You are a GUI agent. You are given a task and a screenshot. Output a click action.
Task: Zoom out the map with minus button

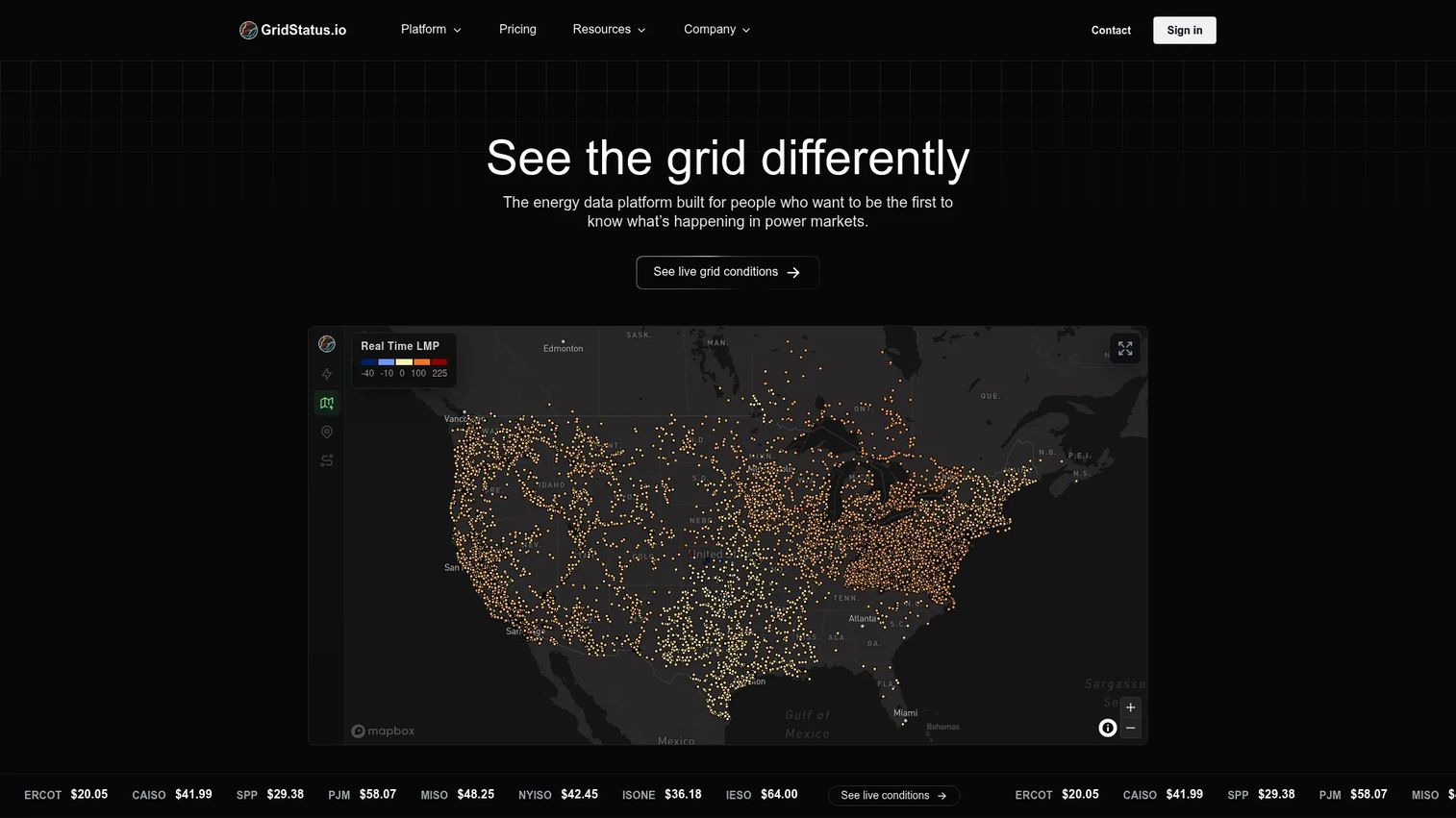tap(1131, 729)
